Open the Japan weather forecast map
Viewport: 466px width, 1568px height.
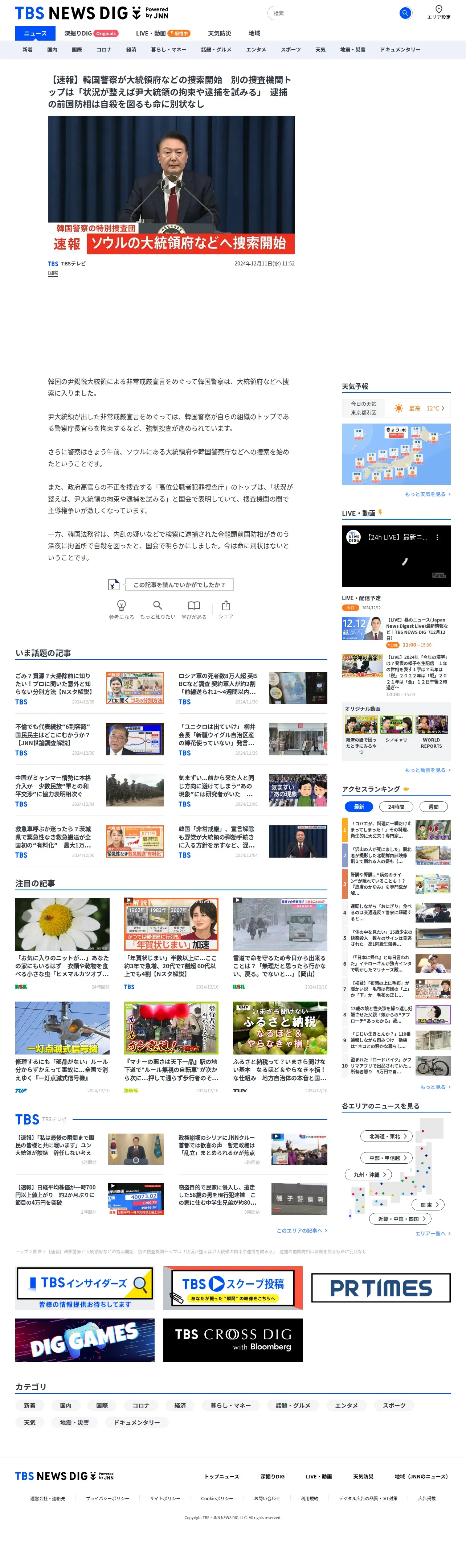[396, 454]
